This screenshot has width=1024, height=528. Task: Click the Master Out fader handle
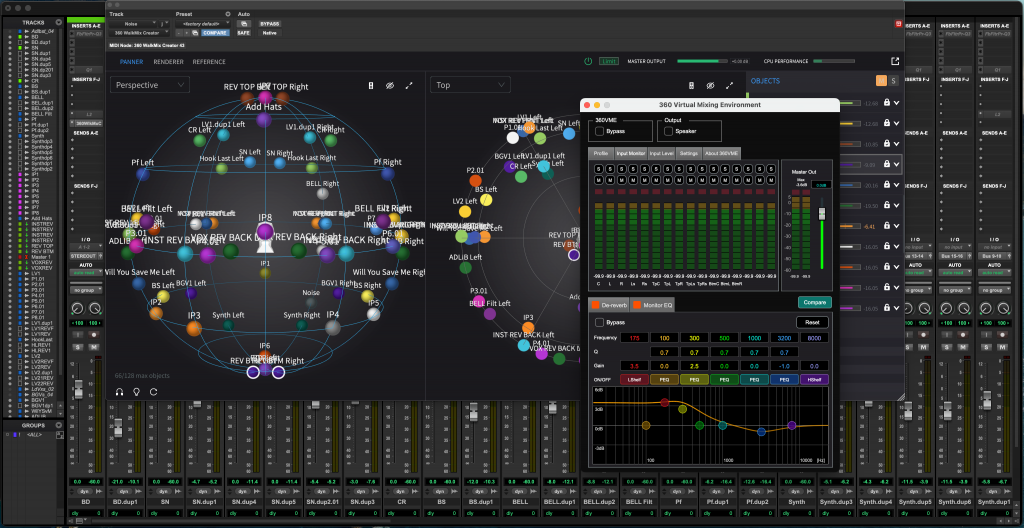(823, 214)
